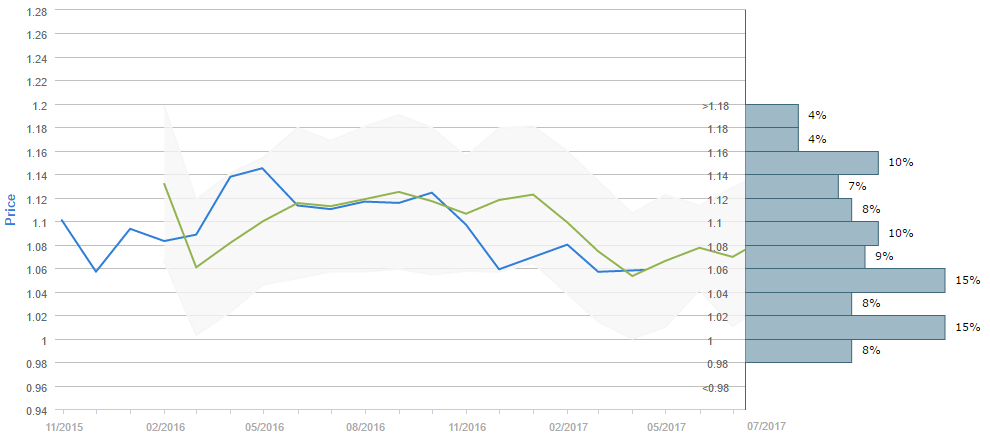Click the 08/2016 date label
Viewport: 990px width, 436px height.
(x=365, y=426)
